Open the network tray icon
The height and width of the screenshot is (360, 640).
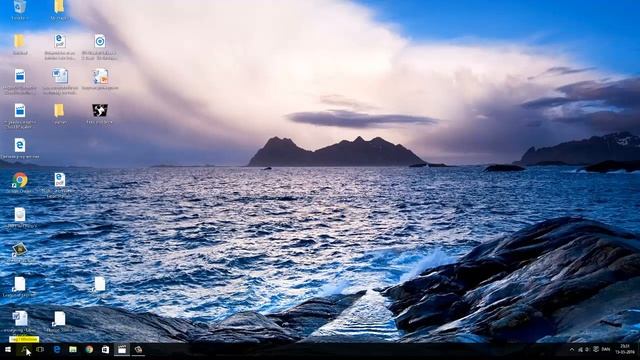pyautogui.click(x=580, y=349)
